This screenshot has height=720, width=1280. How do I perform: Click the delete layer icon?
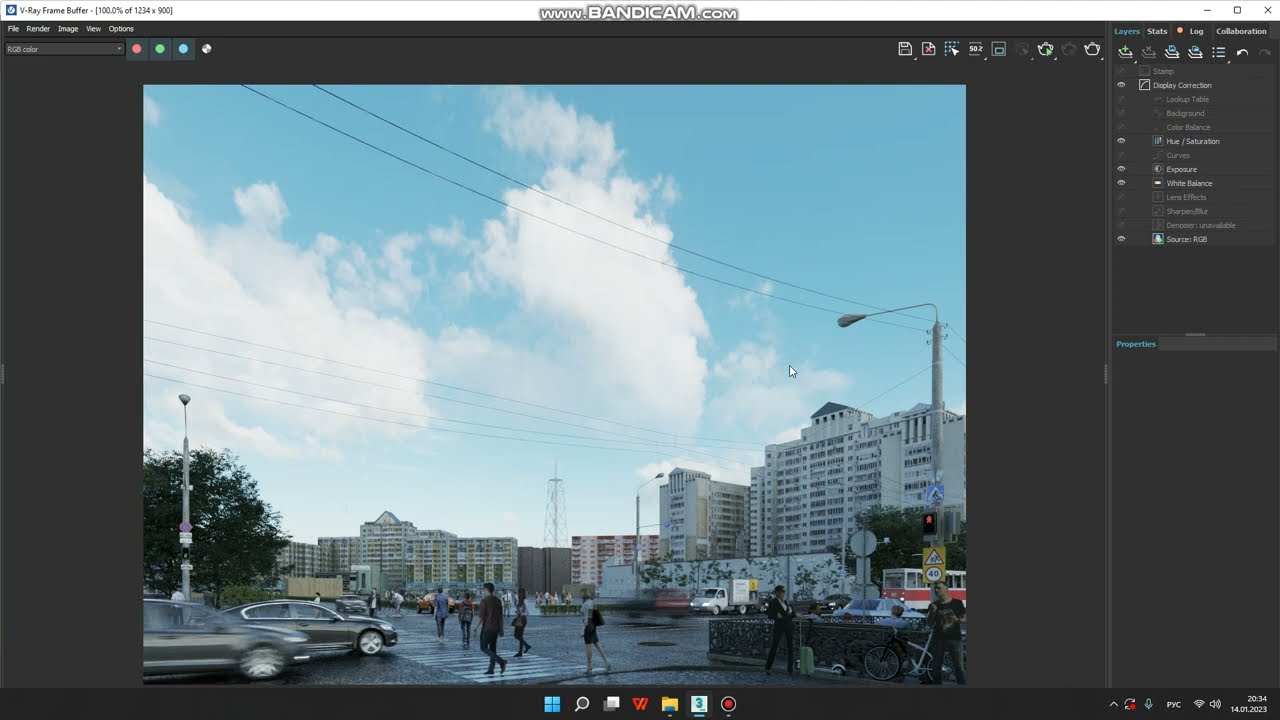(1149, 52)
